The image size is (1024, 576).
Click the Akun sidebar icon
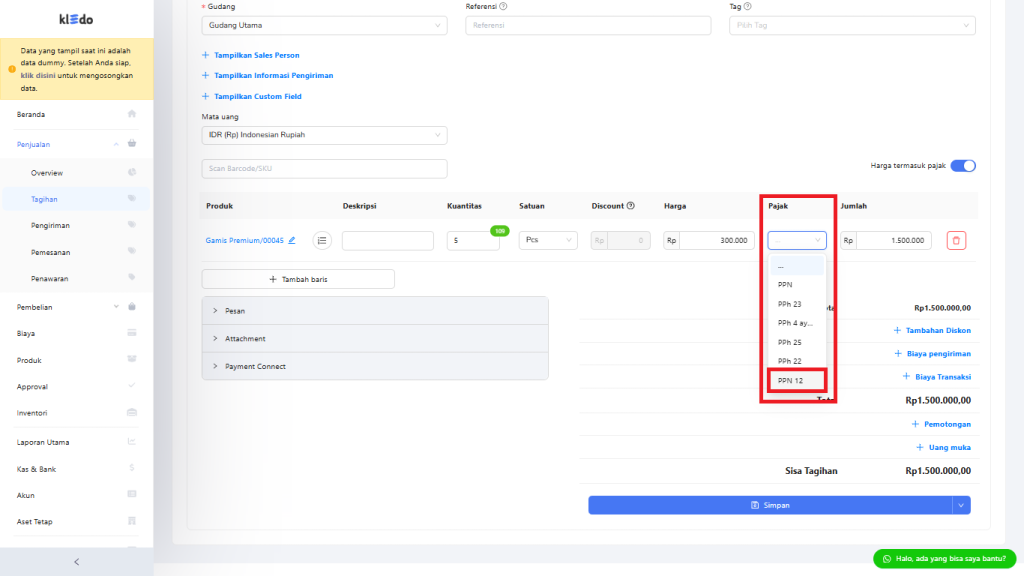(x=132, y=494)
